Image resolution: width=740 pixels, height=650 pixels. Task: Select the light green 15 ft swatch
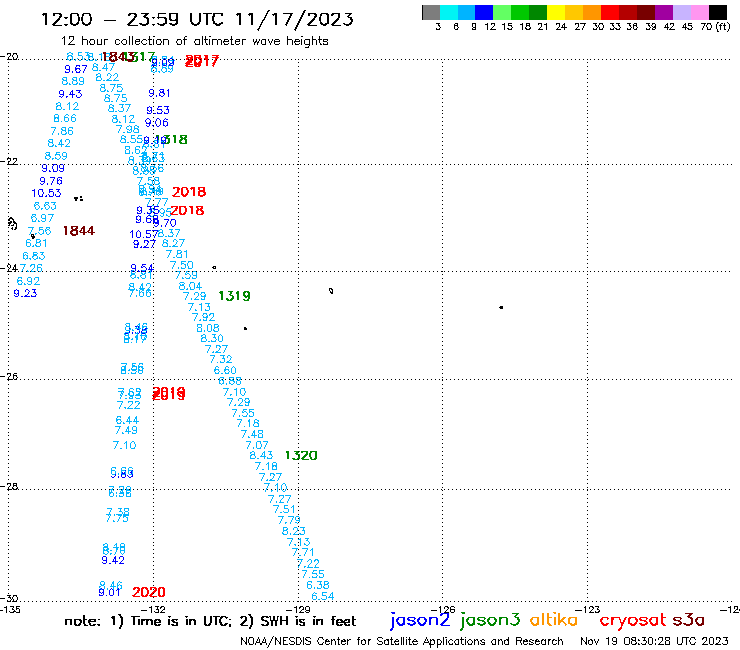click(x=502, y=12)
